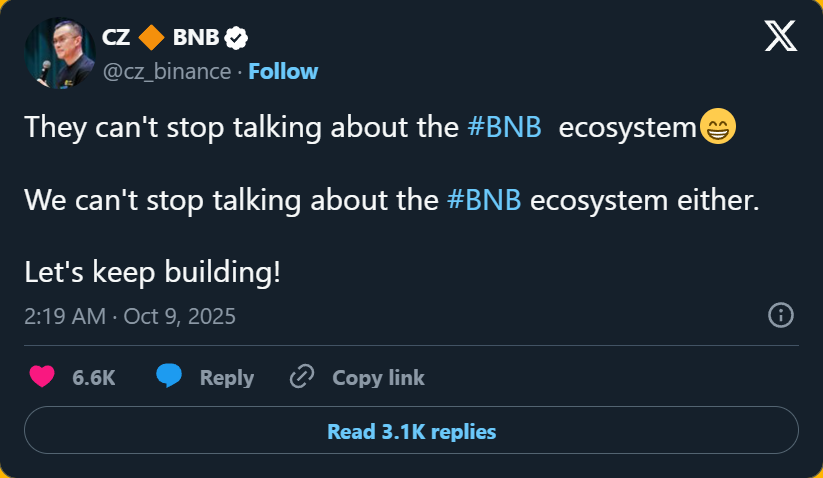Click the grinning emoji in tweet

(717, 128)
